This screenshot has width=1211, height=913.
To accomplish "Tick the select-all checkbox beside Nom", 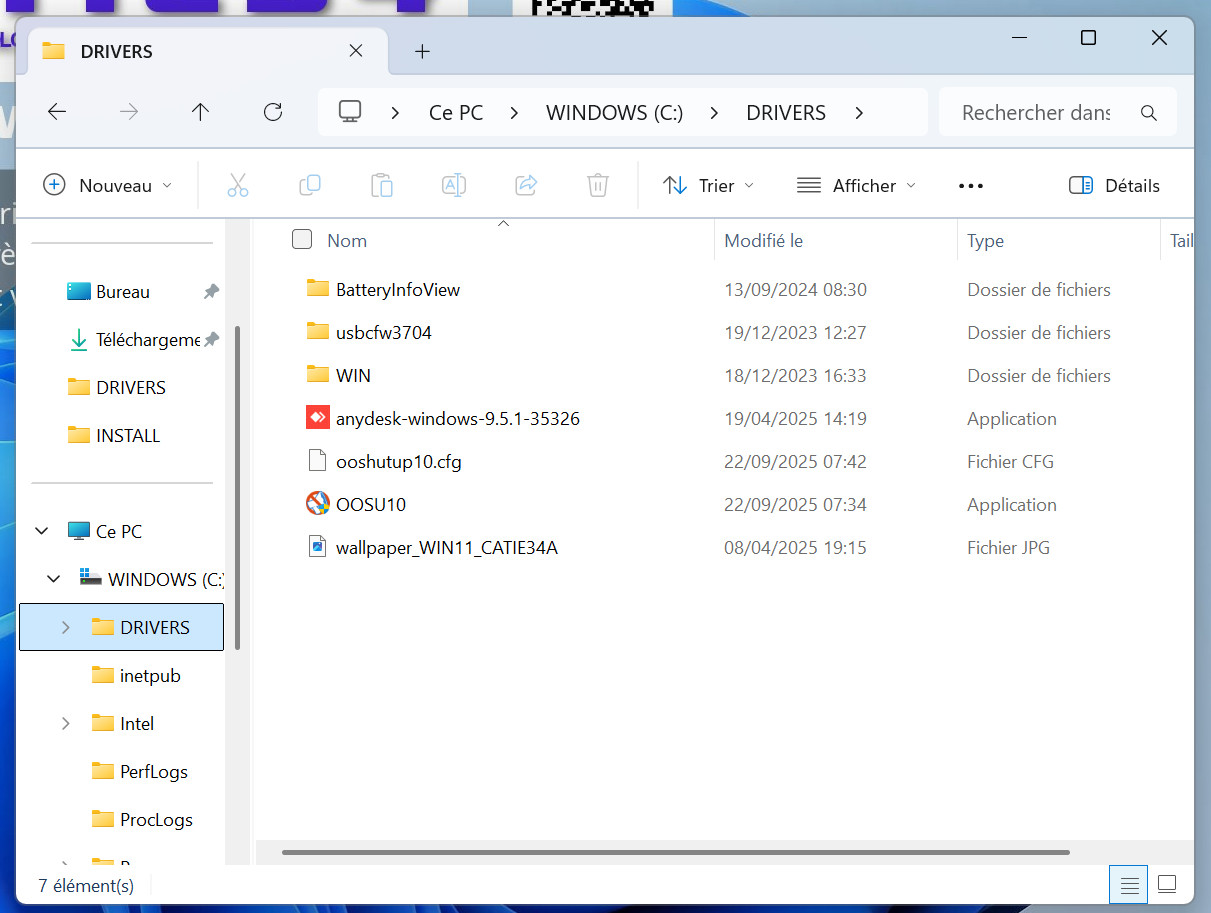I will [x=302, y=239].
